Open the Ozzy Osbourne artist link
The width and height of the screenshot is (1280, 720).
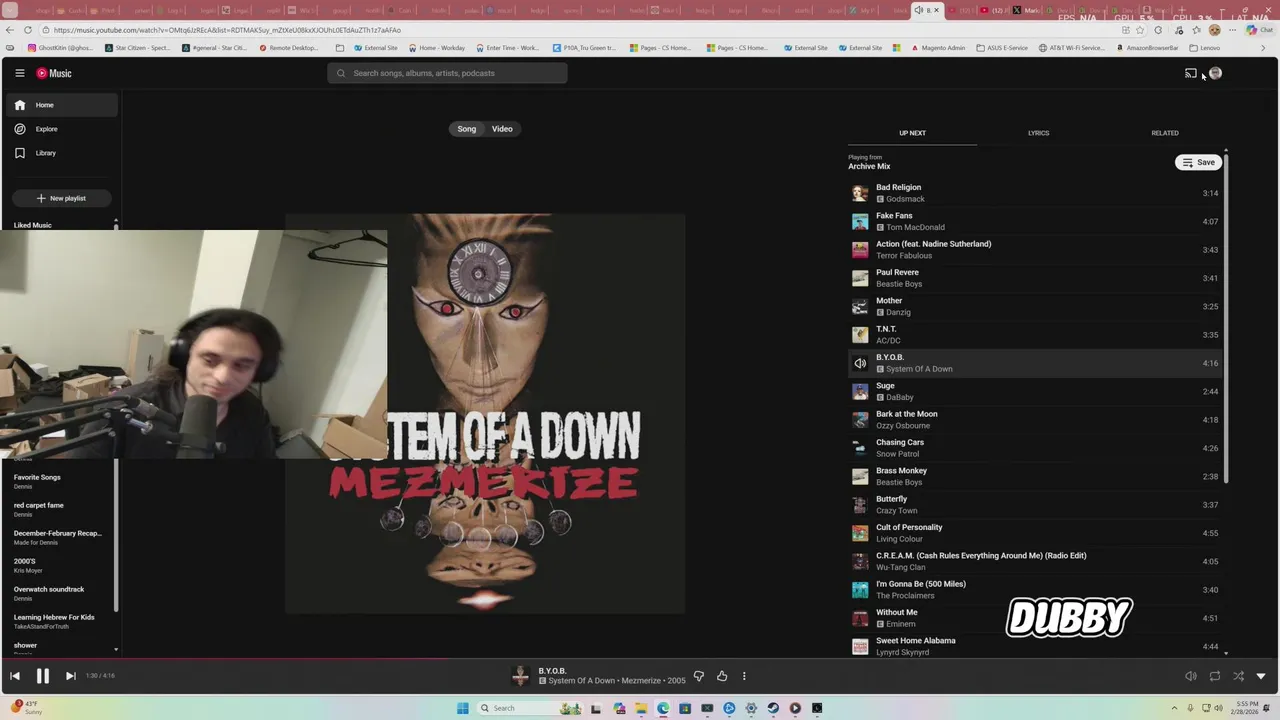(903, 426)
